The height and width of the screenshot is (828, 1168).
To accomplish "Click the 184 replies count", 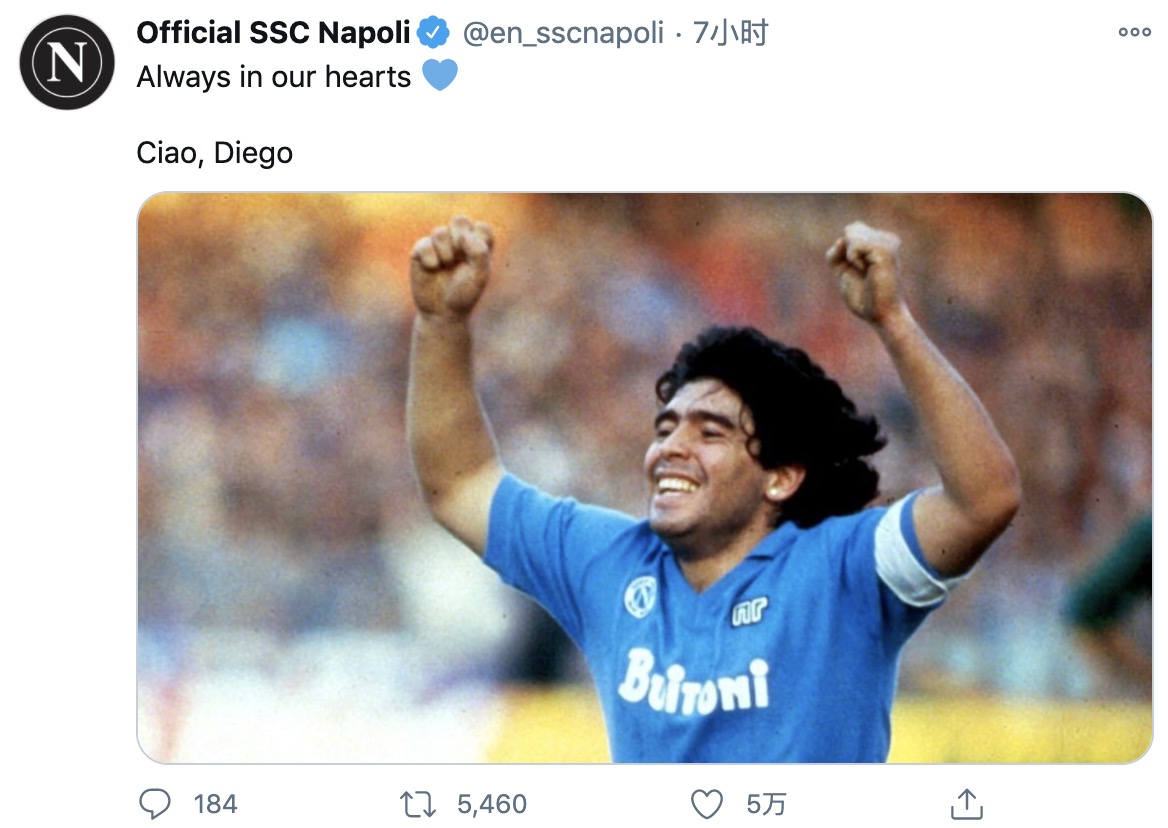I will pos(215,804).
